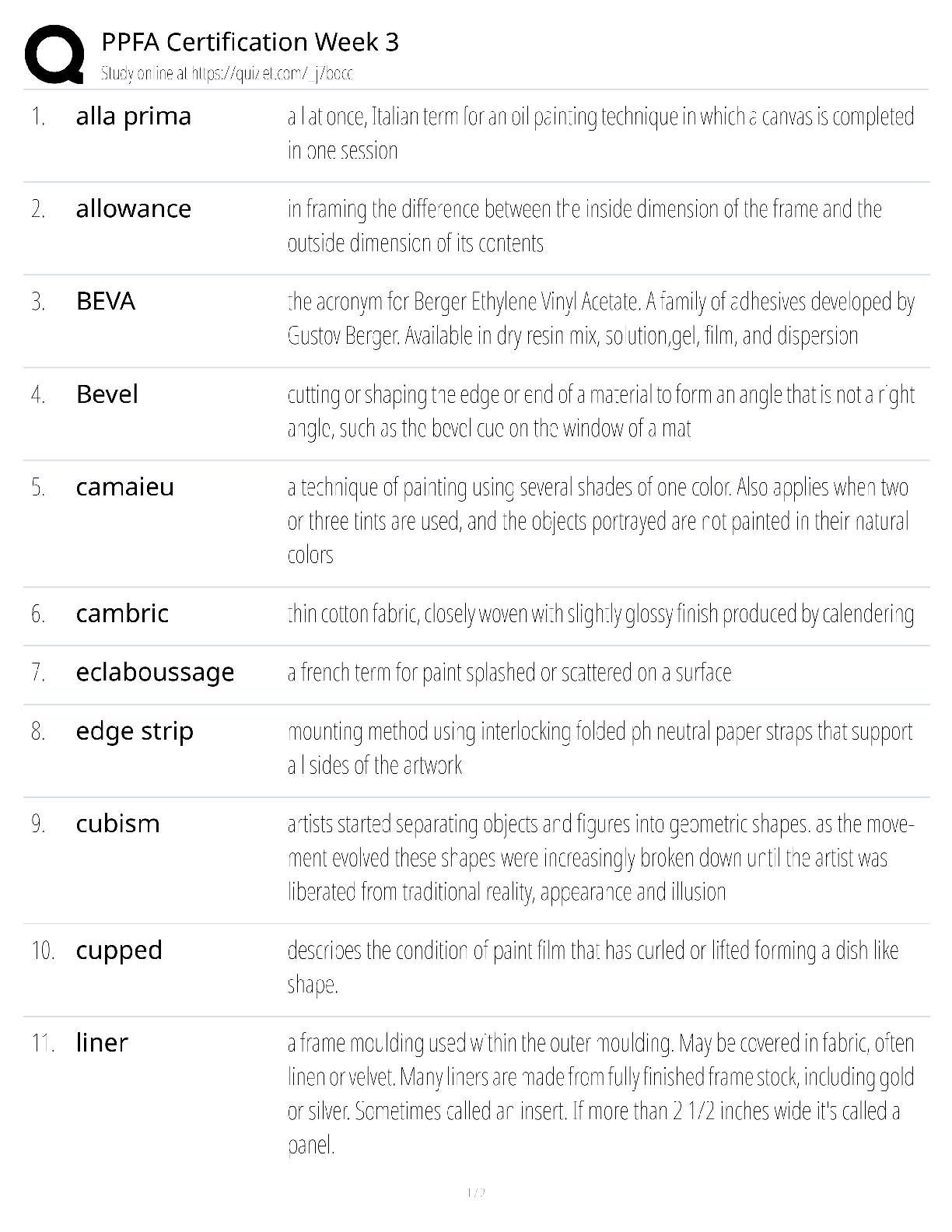The width and height of the screenshot is (952, 1232).
Task: Select the term alla prima
Action: tap(134, 116)
